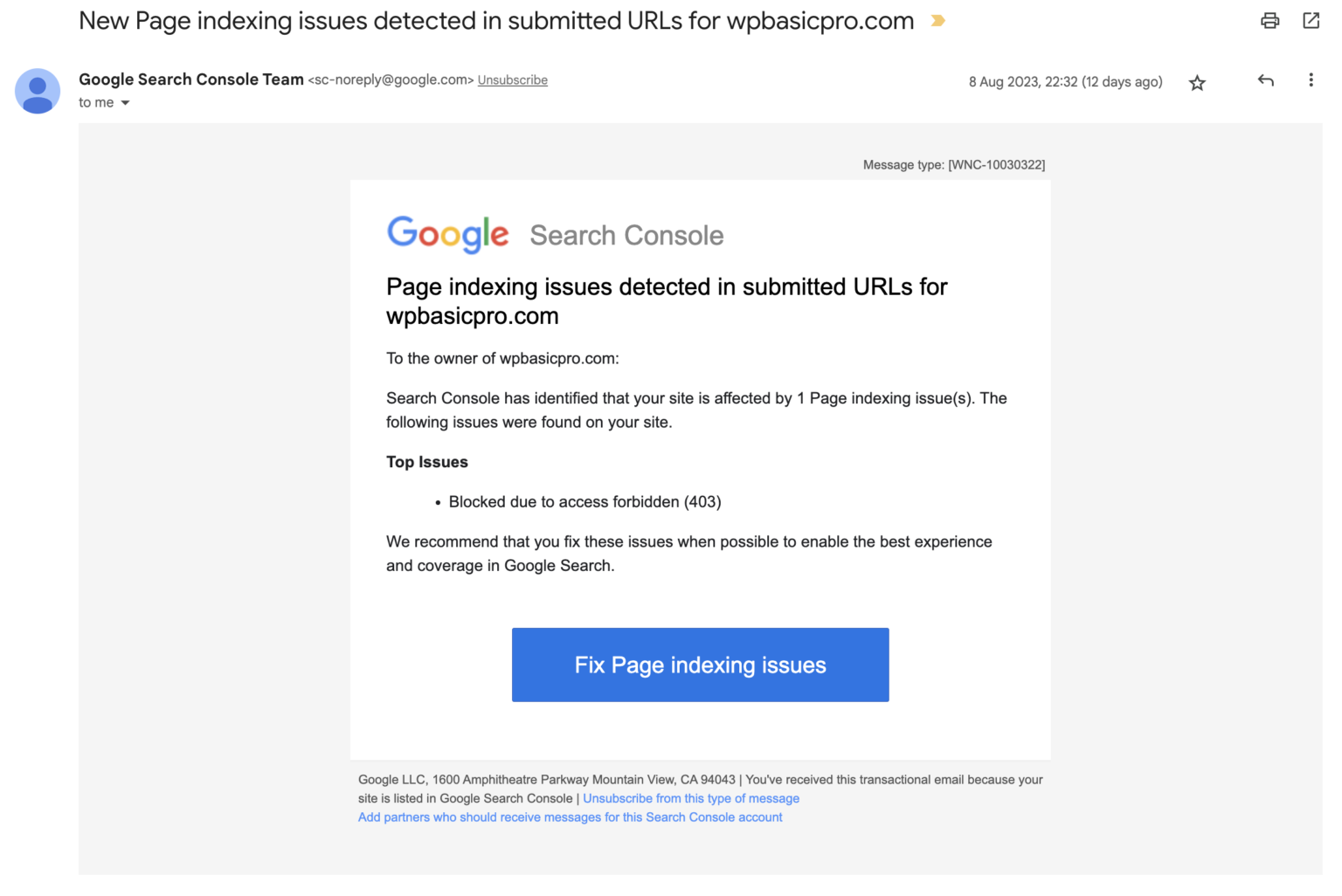The width and height of the screenshot is (1342, 896).
Task: Click the Google Search Console logo
Action: 556,234
